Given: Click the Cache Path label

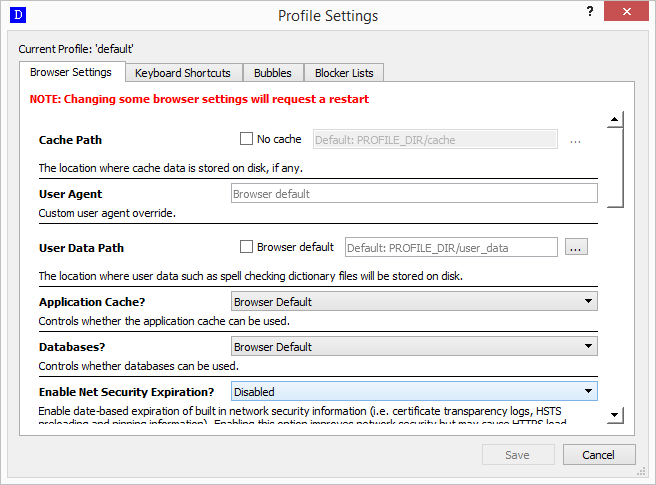Looking at the screenshot, I should click(70, 140).
